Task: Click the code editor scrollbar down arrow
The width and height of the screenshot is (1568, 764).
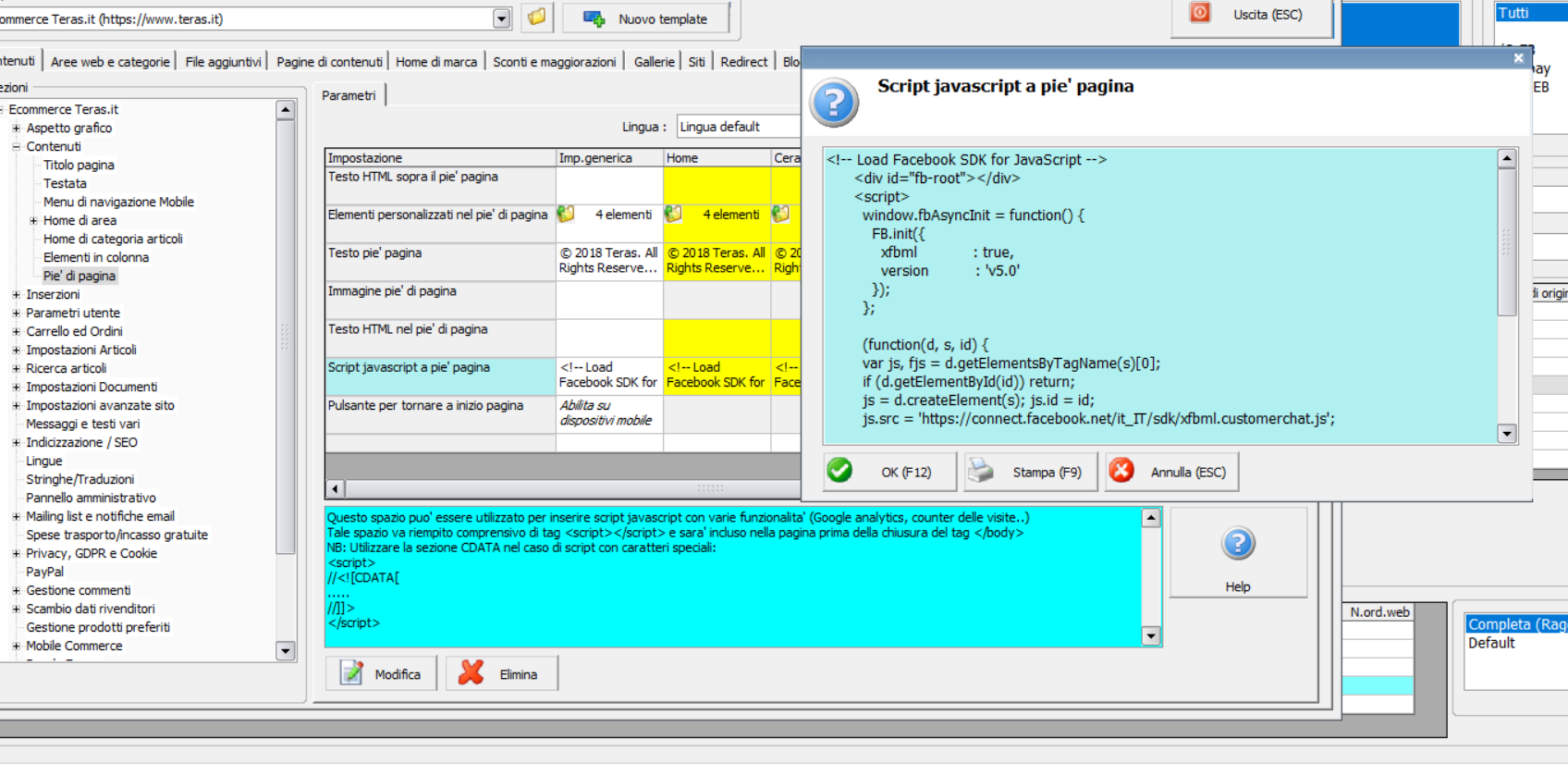Action: coord(1507,434)
